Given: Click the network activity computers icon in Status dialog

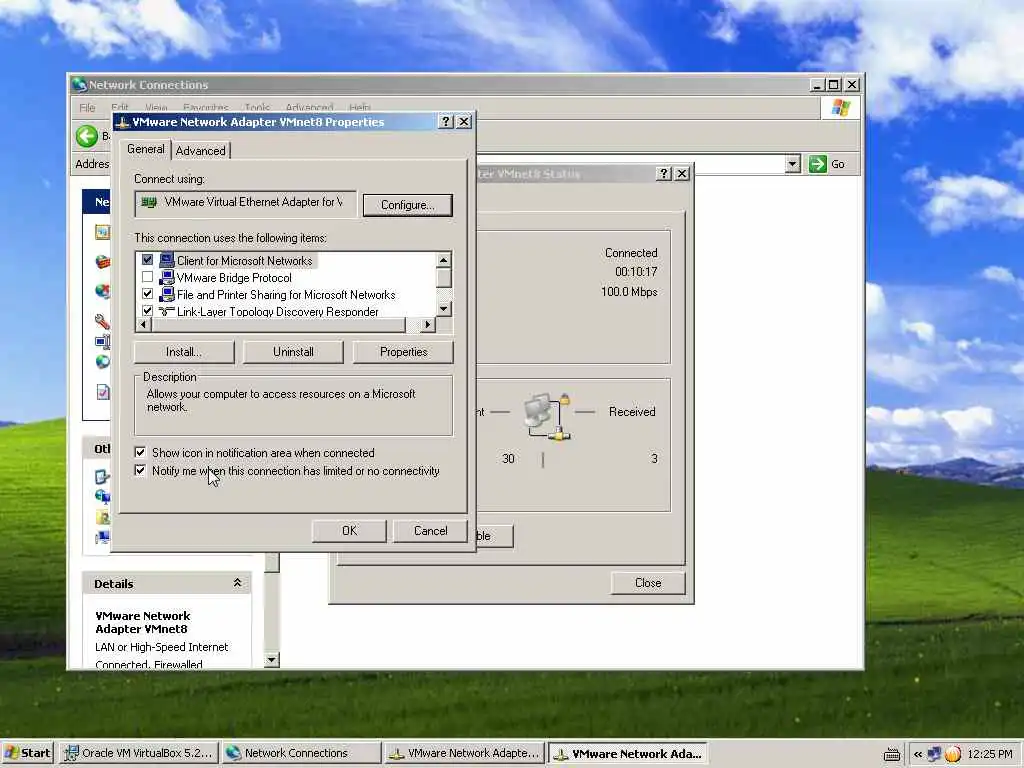Looking at the screenshot, I should (547, 416).
